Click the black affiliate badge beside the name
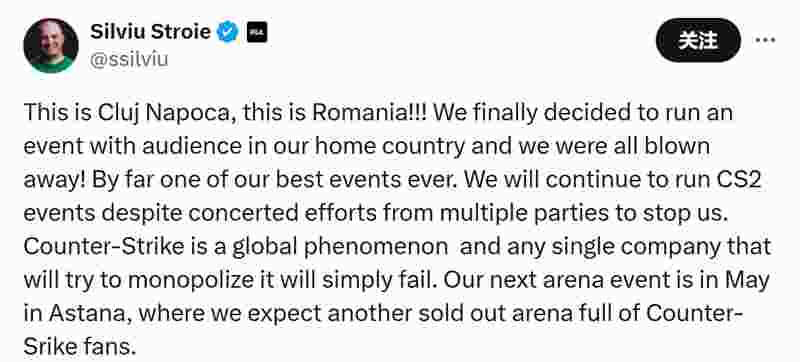Image resolution: width=800 pixels, height=362 pixels. pyautogui.click(x=257, y=33)
